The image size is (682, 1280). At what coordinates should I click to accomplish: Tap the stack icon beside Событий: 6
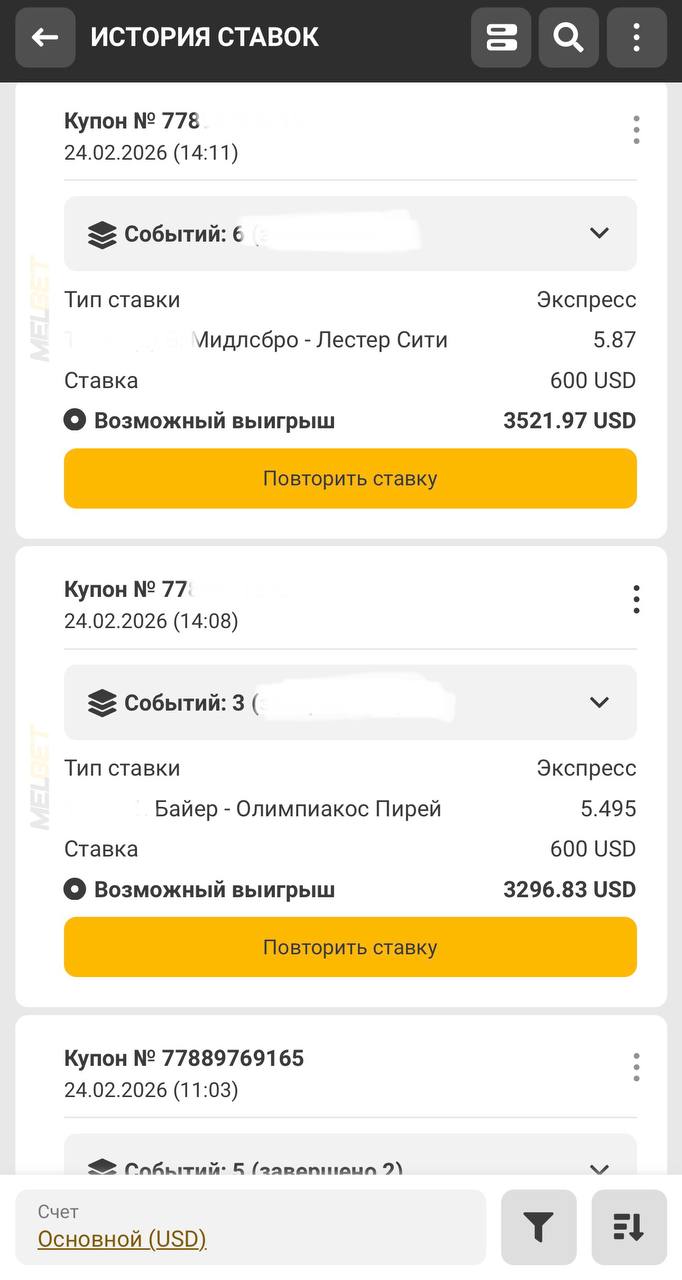click(x=102, y=235)
